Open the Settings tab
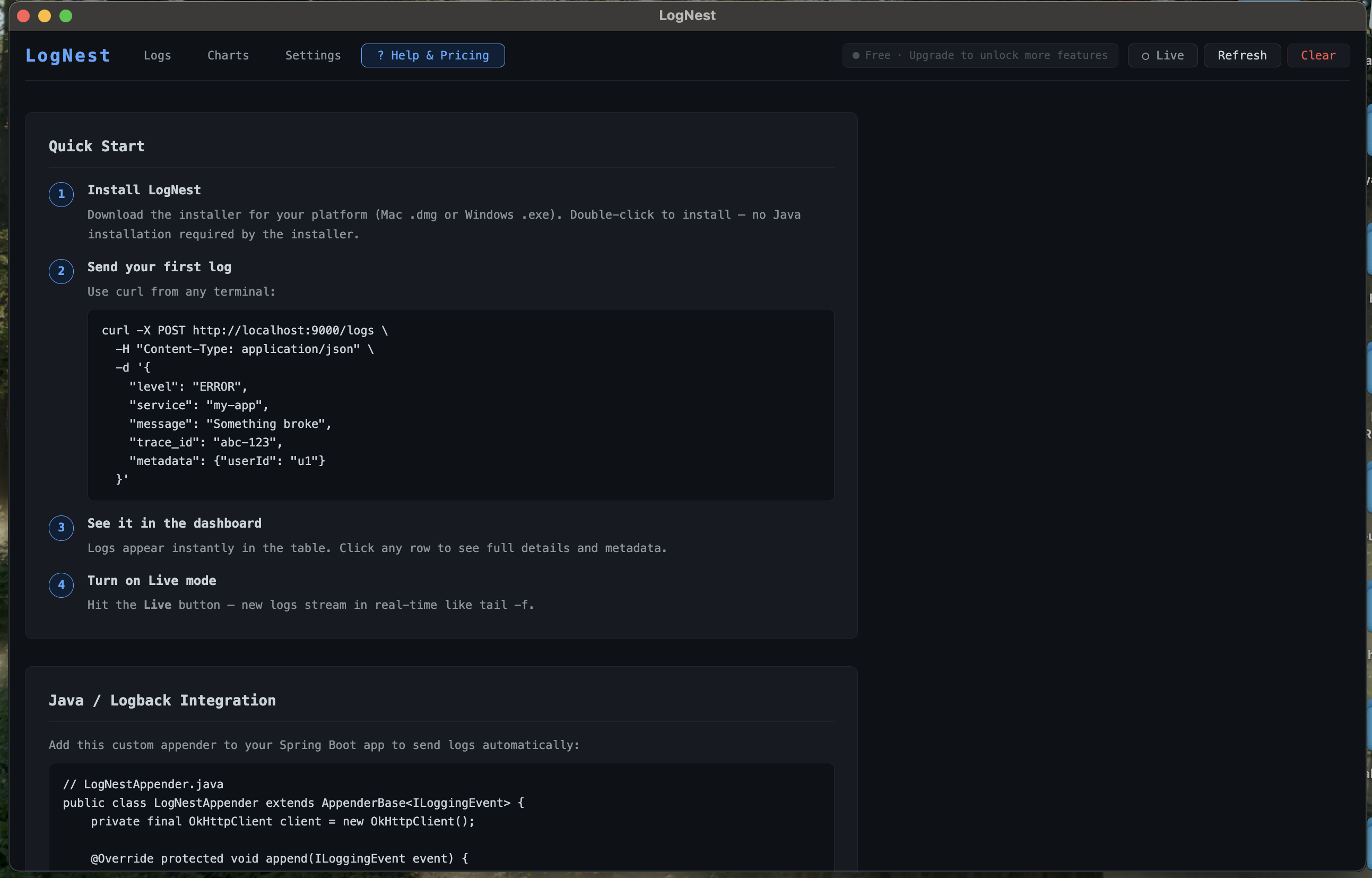The height and width of the screenshot is (878, 1372). click(x=313, y=55)
